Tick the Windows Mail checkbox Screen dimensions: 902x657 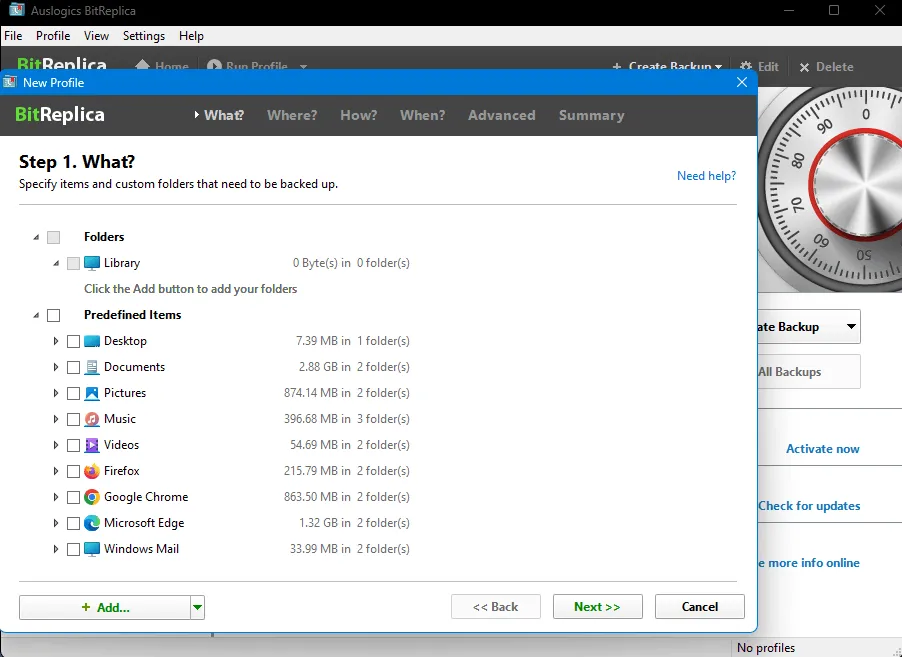[x=73, y=549]
